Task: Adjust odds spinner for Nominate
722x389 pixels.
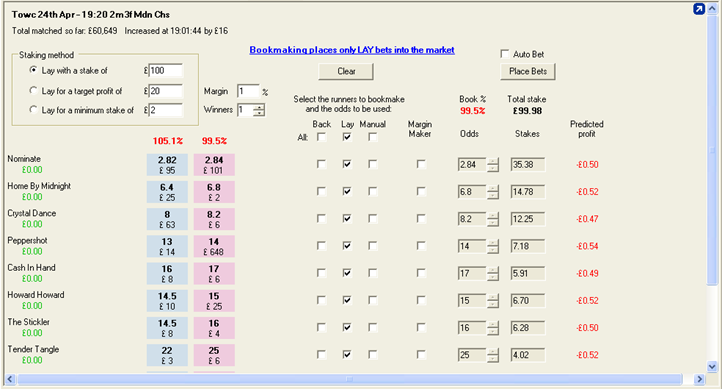Action: (x=493, y=165)
